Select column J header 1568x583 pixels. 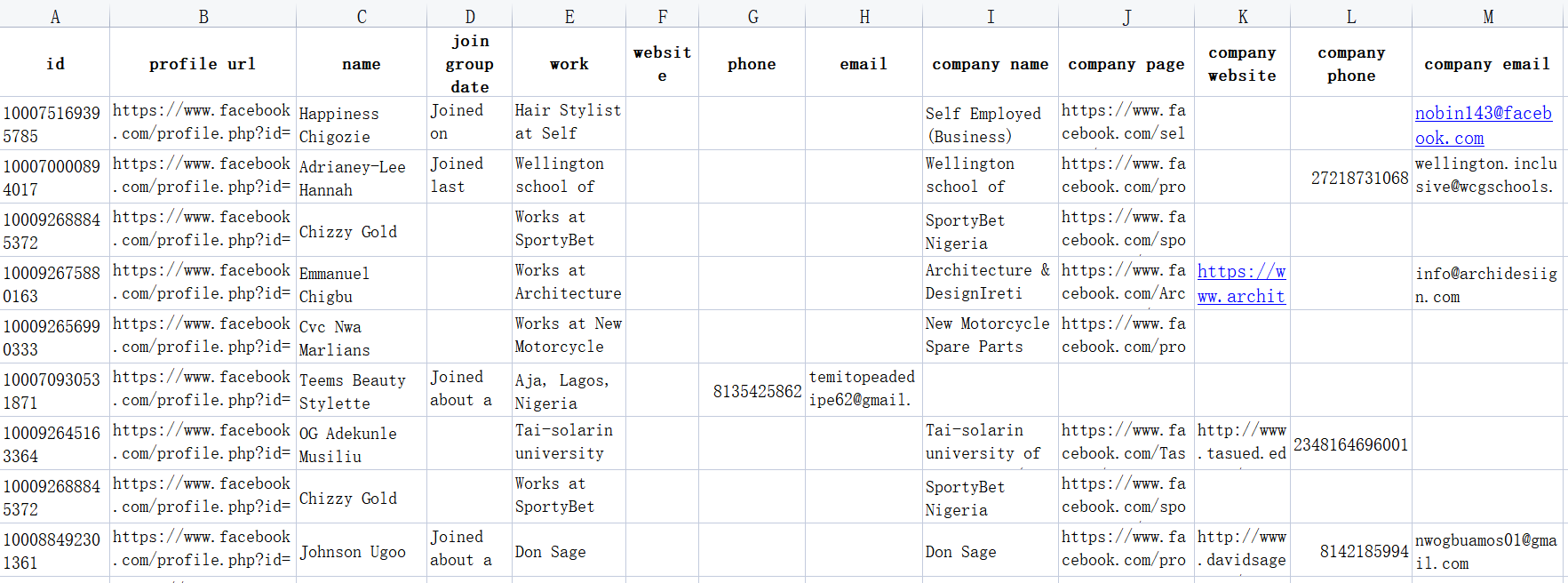1126,15
